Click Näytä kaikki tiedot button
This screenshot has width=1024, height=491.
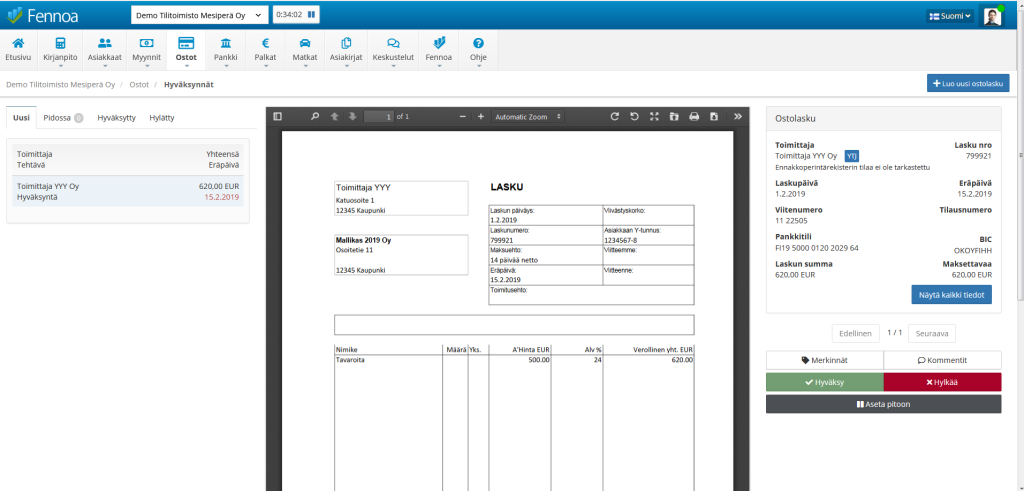tap(951, 295)
